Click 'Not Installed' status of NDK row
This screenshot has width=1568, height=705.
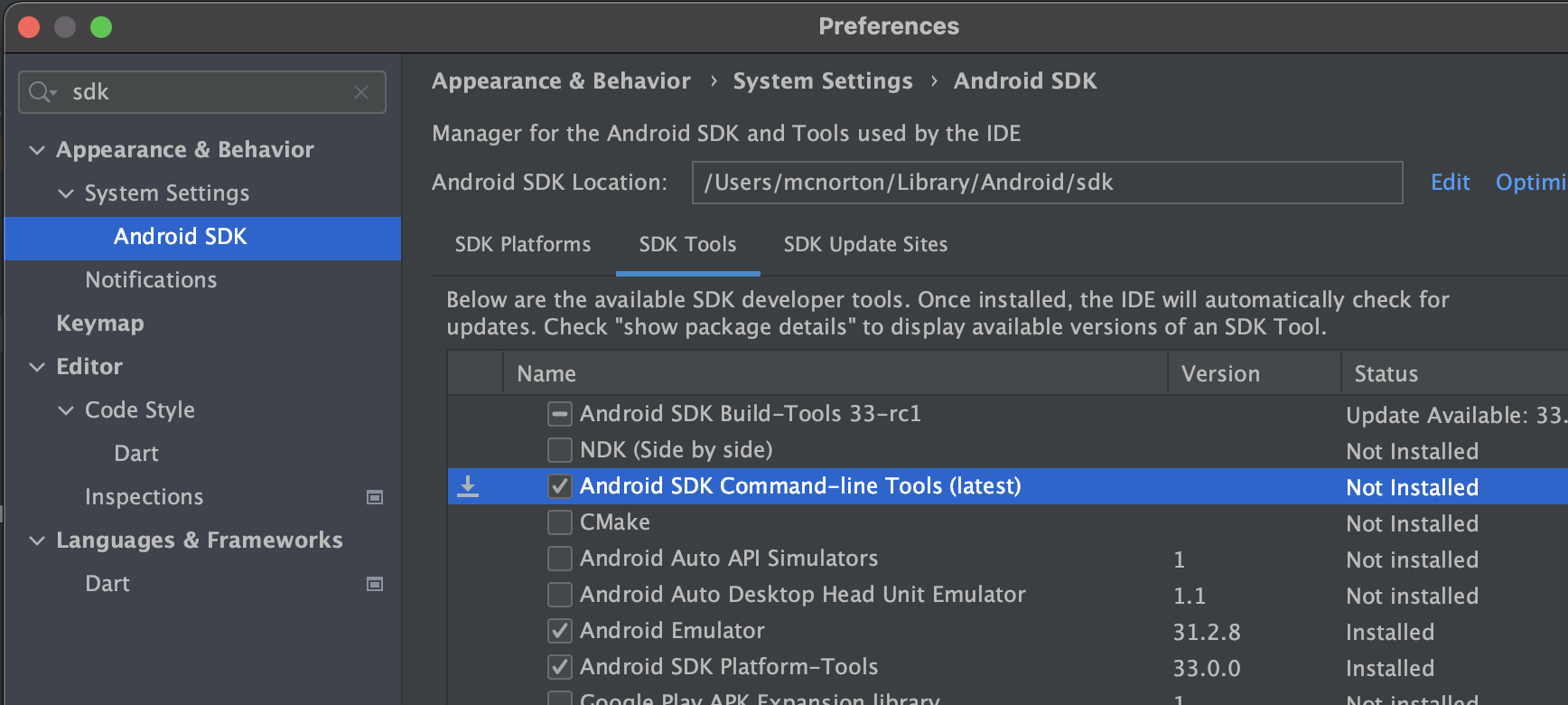tap(1413, 451)
